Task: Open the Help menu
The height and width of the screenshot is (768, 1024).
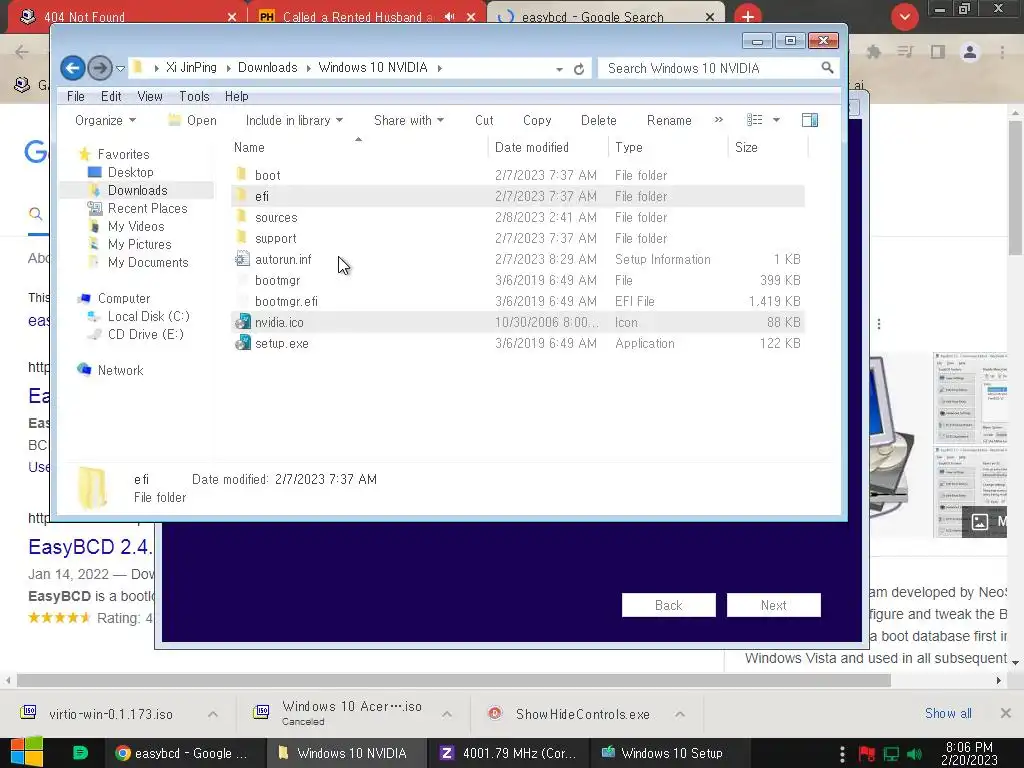Action: point(236,96)
